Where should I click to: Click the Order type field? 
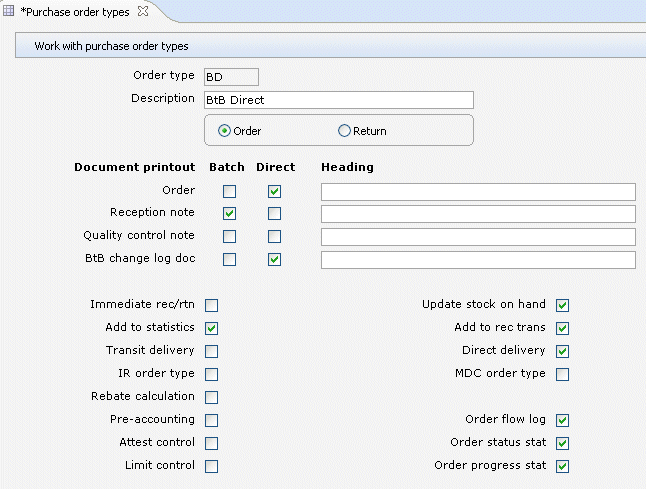pyautogui.click(x=230, y=77)
